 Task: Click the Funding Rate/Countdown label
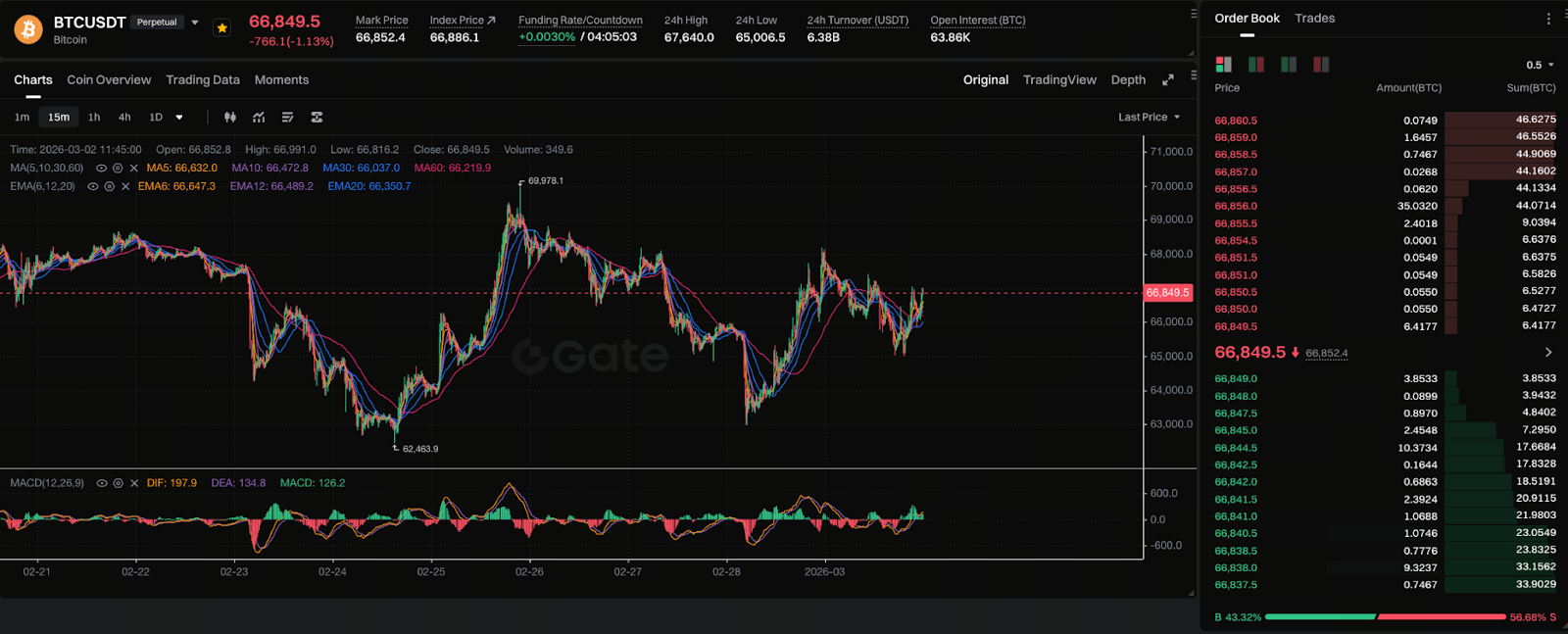pos(580,21)
